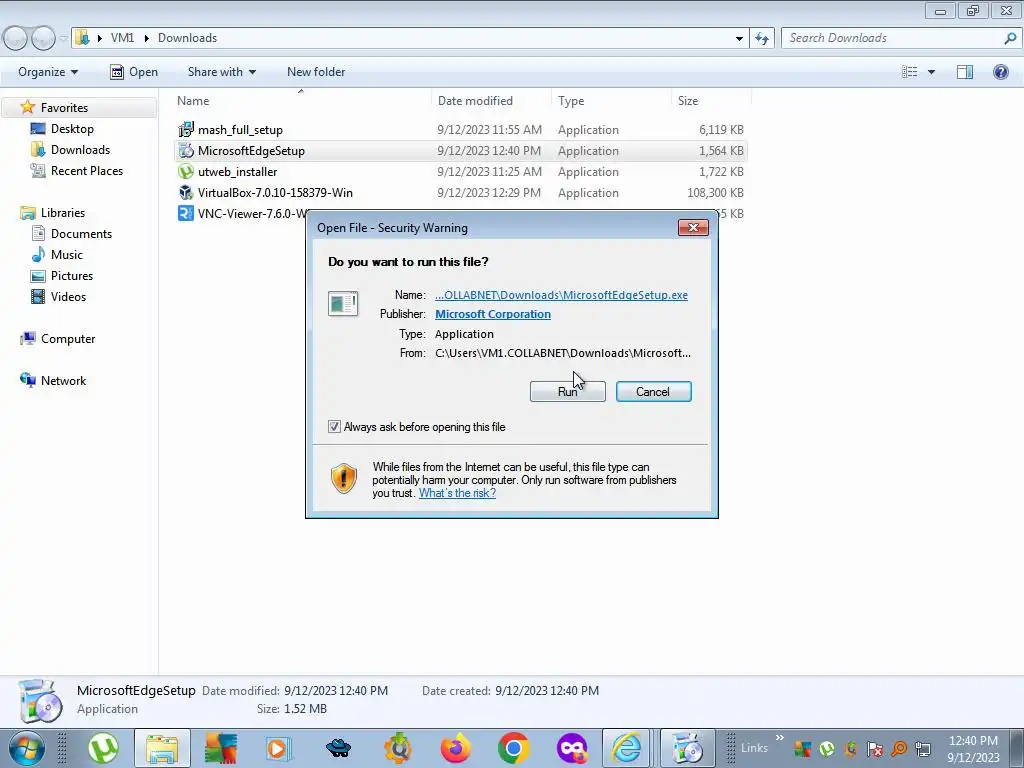Open Action Center flag tray icon
The width and height of the screenshot is (1024, 768).
point(875,749)
